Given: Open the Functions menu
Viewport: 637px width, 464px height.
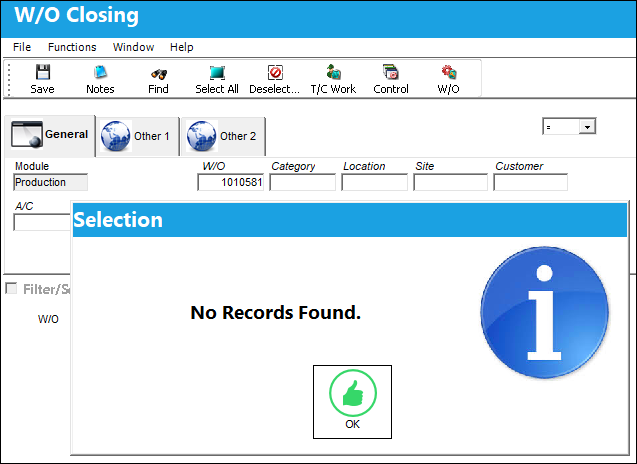Looking at the screenshot, I should 72,47.
